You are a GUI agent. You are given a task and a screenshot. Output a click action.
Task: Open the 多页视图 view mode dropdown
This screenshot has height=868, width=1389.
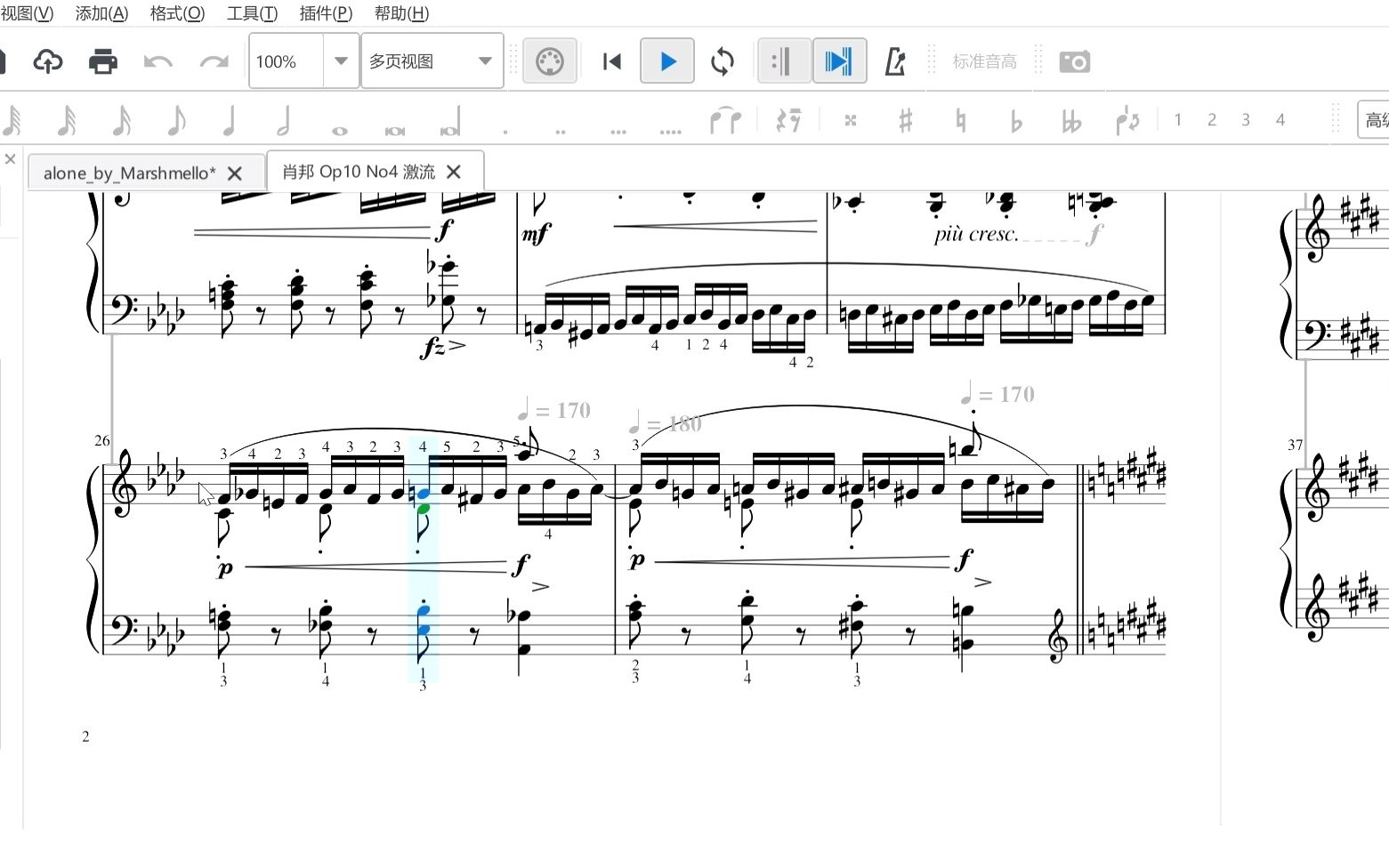[x=432, y=61]
